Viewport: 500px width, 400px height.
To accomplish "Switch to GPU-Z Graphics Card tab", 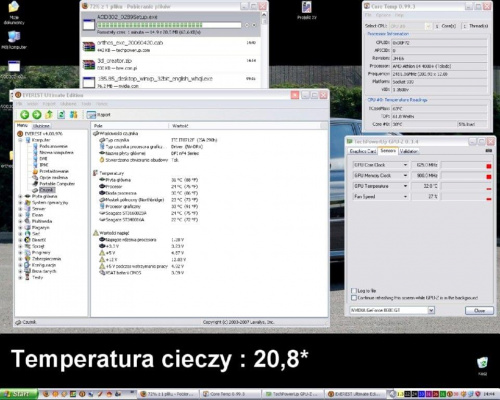I will click(x=362, y=151).
